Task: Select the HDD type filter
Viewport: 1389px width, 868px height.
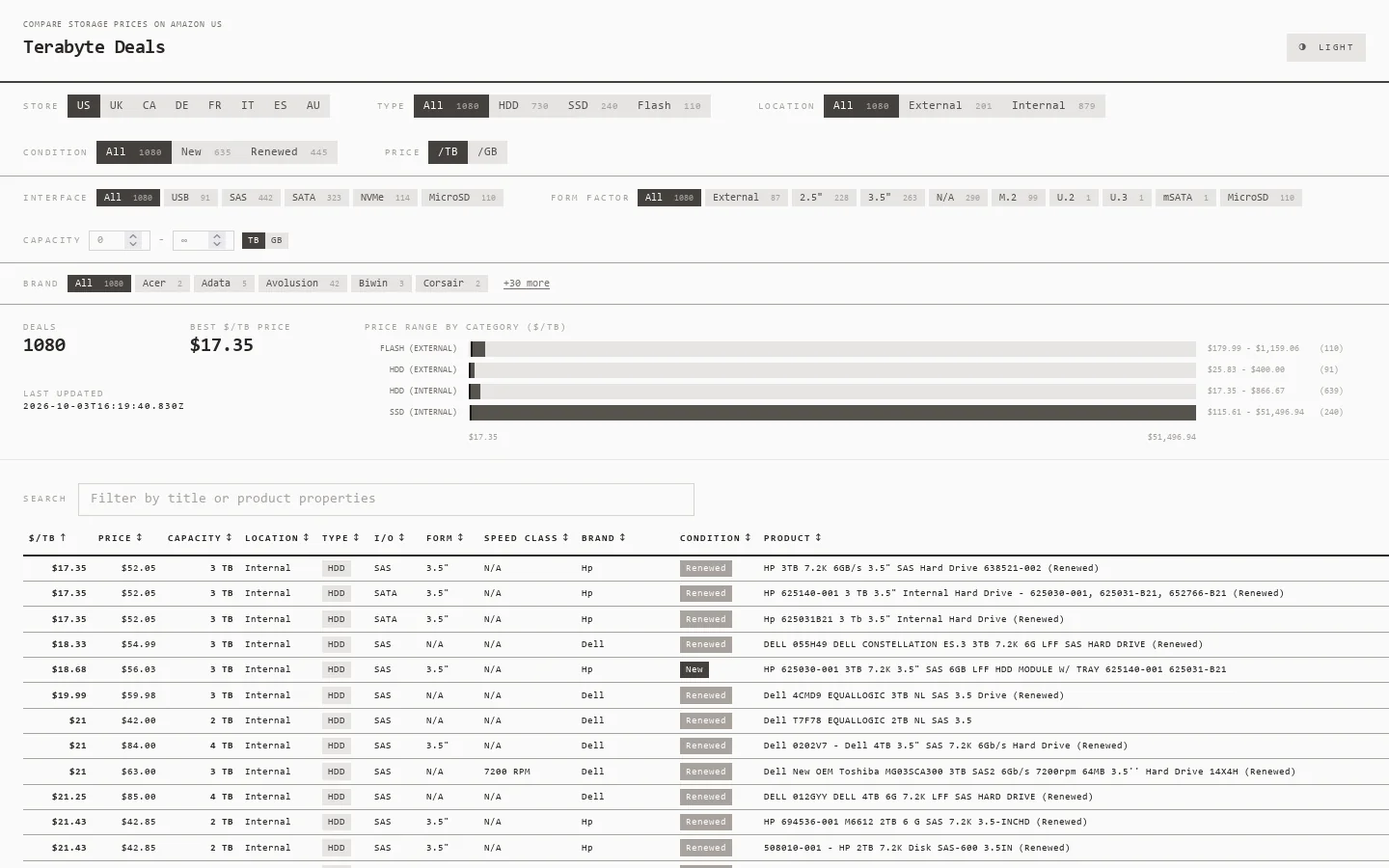Action: pos(523,106)
